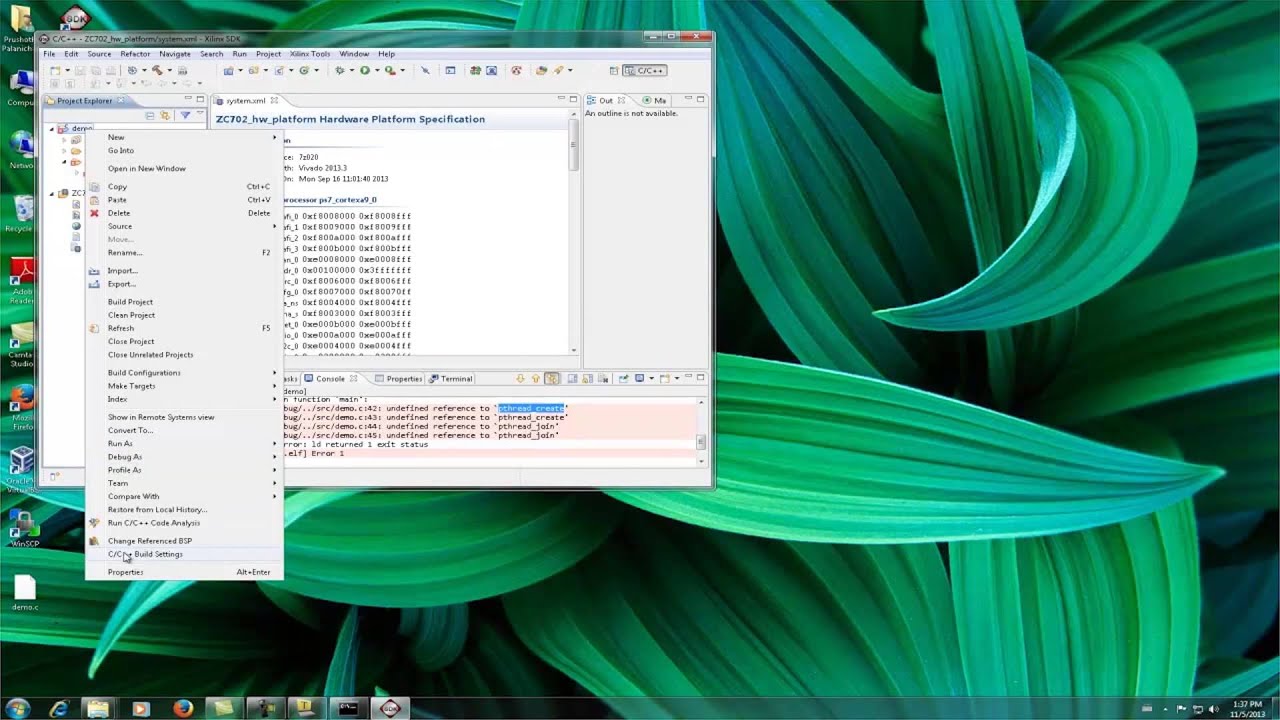1280x720 pixels.
Task: Click highlighted pthread_create text in console
Action: pyautogui.click(x=531, y=408)
